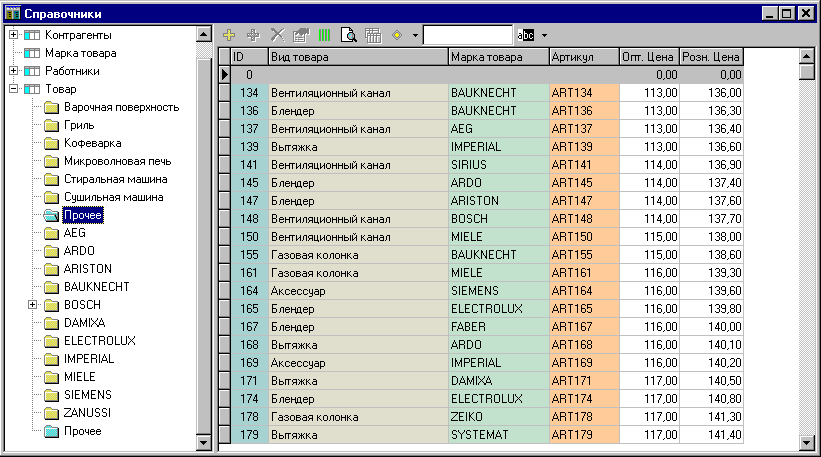
Task: Open the Варочная поверхность folder
Action: click(x=121, y=107)
